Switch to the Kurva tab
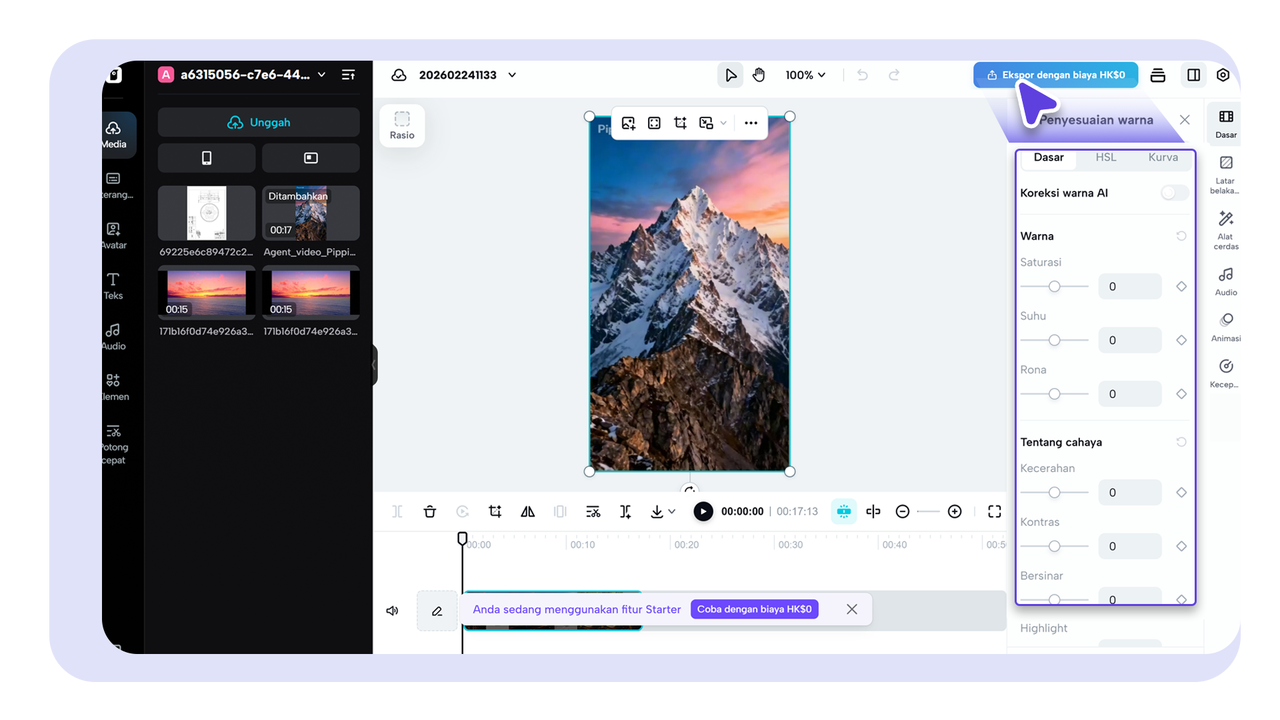Viewport: 1280px width, 720px height. 1162,158
